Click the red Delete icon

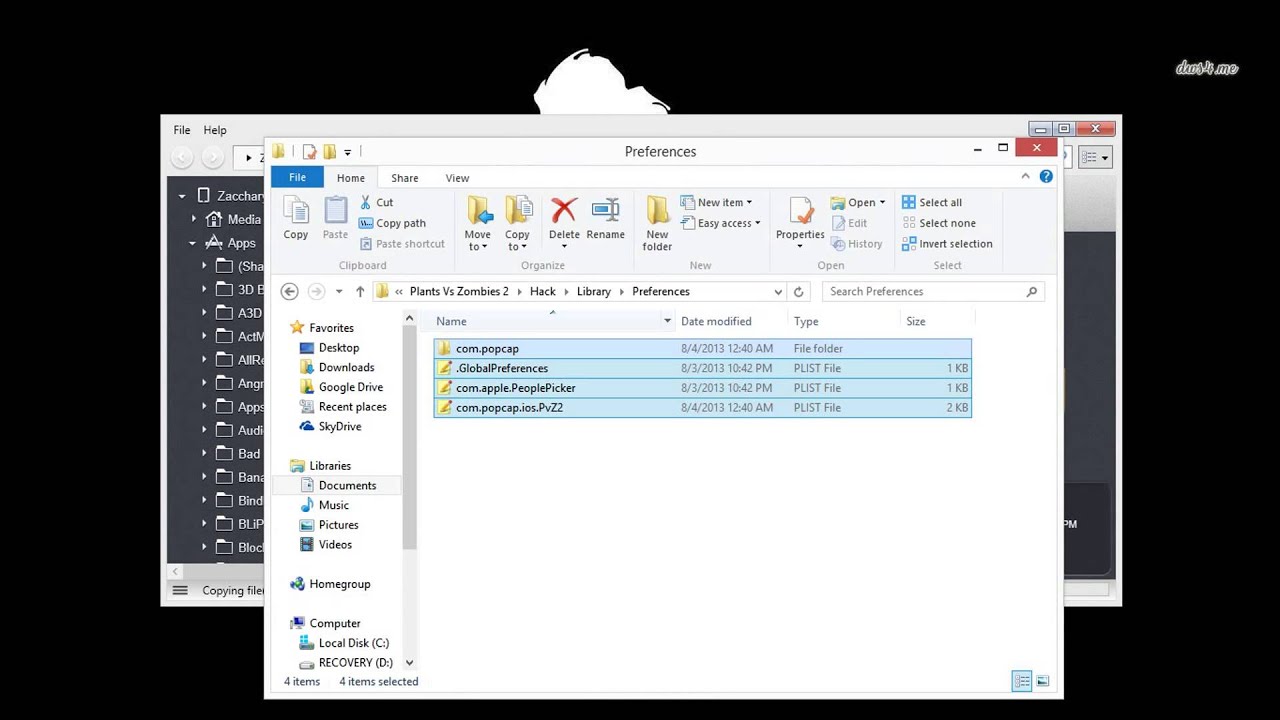click(564, 210)
